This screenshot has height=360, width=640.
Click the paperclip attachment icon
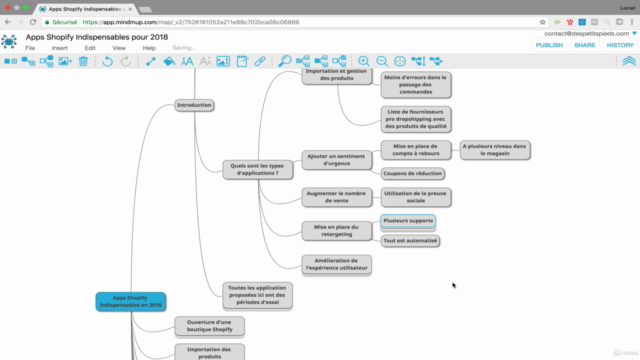point(260,61)
